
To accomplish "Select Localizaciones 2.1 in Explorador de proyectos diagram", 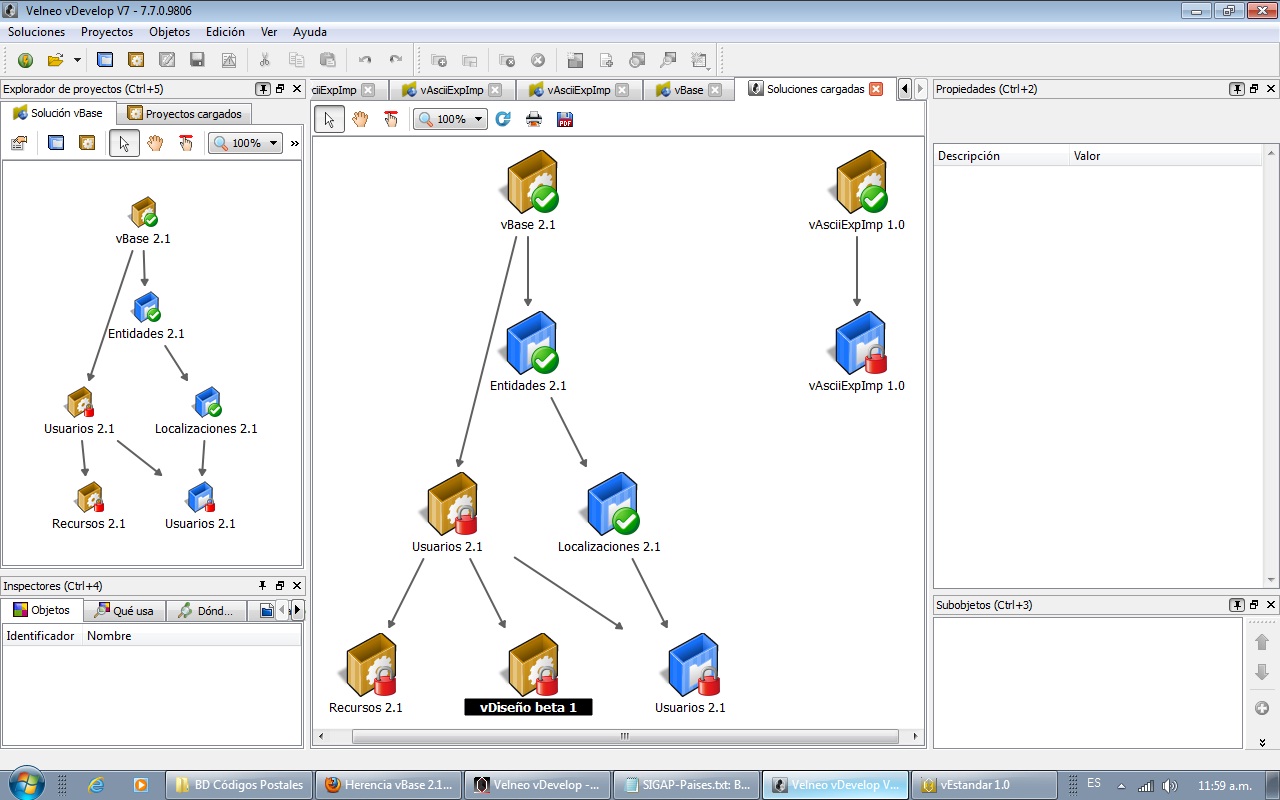I will click(x=206, y=410).
